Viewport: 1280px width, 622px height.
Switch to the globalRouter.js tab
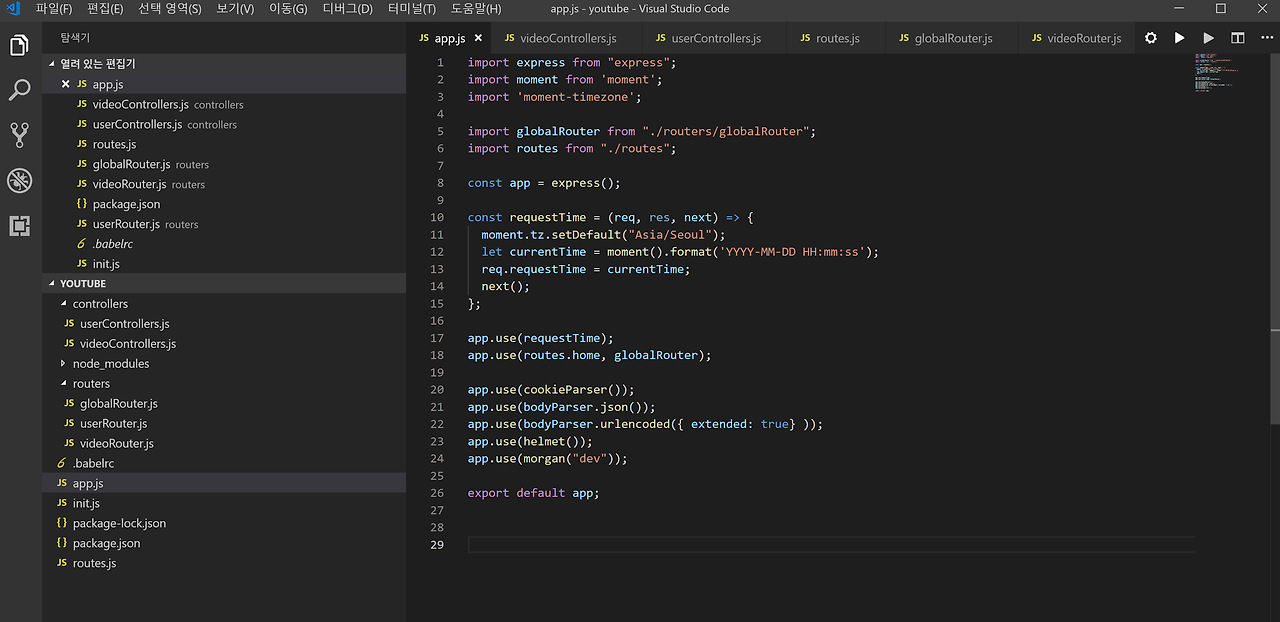tap(953, 38)
